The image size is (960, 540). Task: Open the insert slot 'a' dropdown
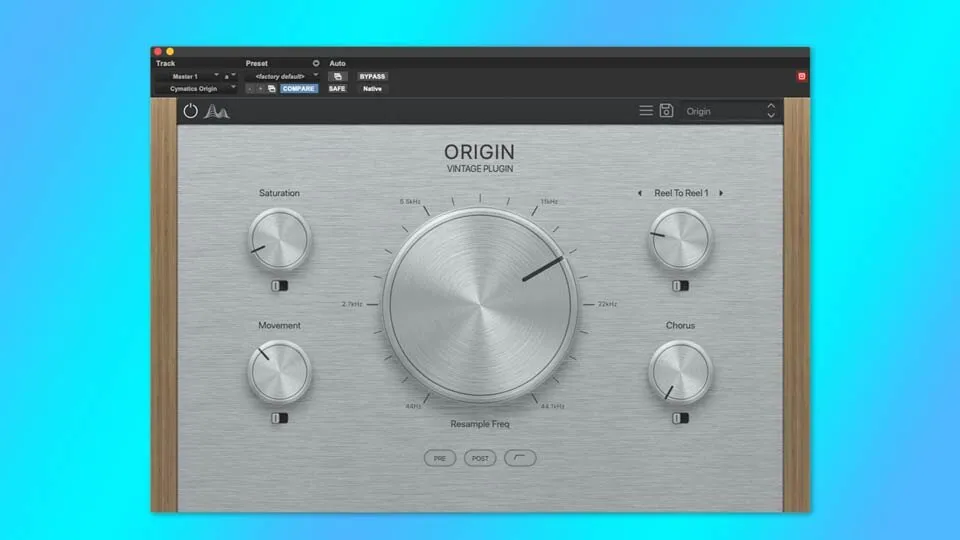pos(230,77)
